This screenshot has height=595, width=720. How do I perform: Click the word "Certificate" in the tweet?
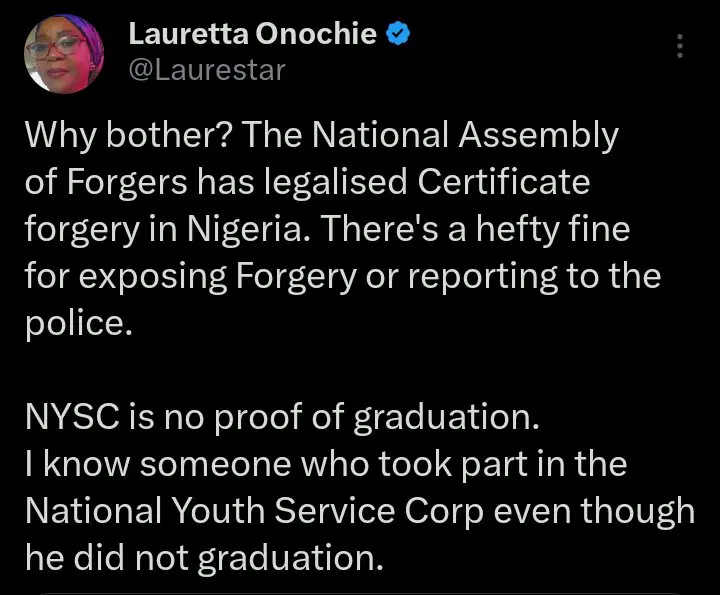(502, 184)
